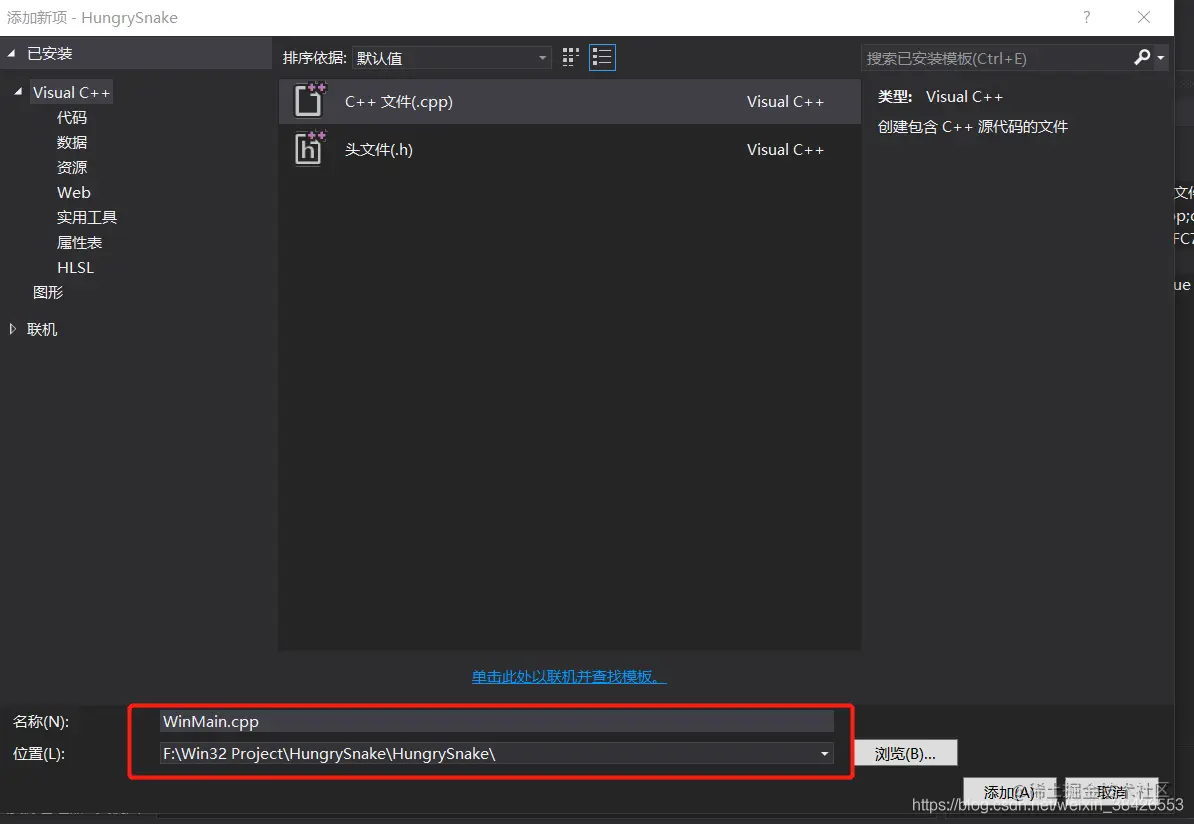Click 单击此处以联机并查找模板 link
Image resolution: width=1194 pixels, height=824 pixels.
point(569,677)
